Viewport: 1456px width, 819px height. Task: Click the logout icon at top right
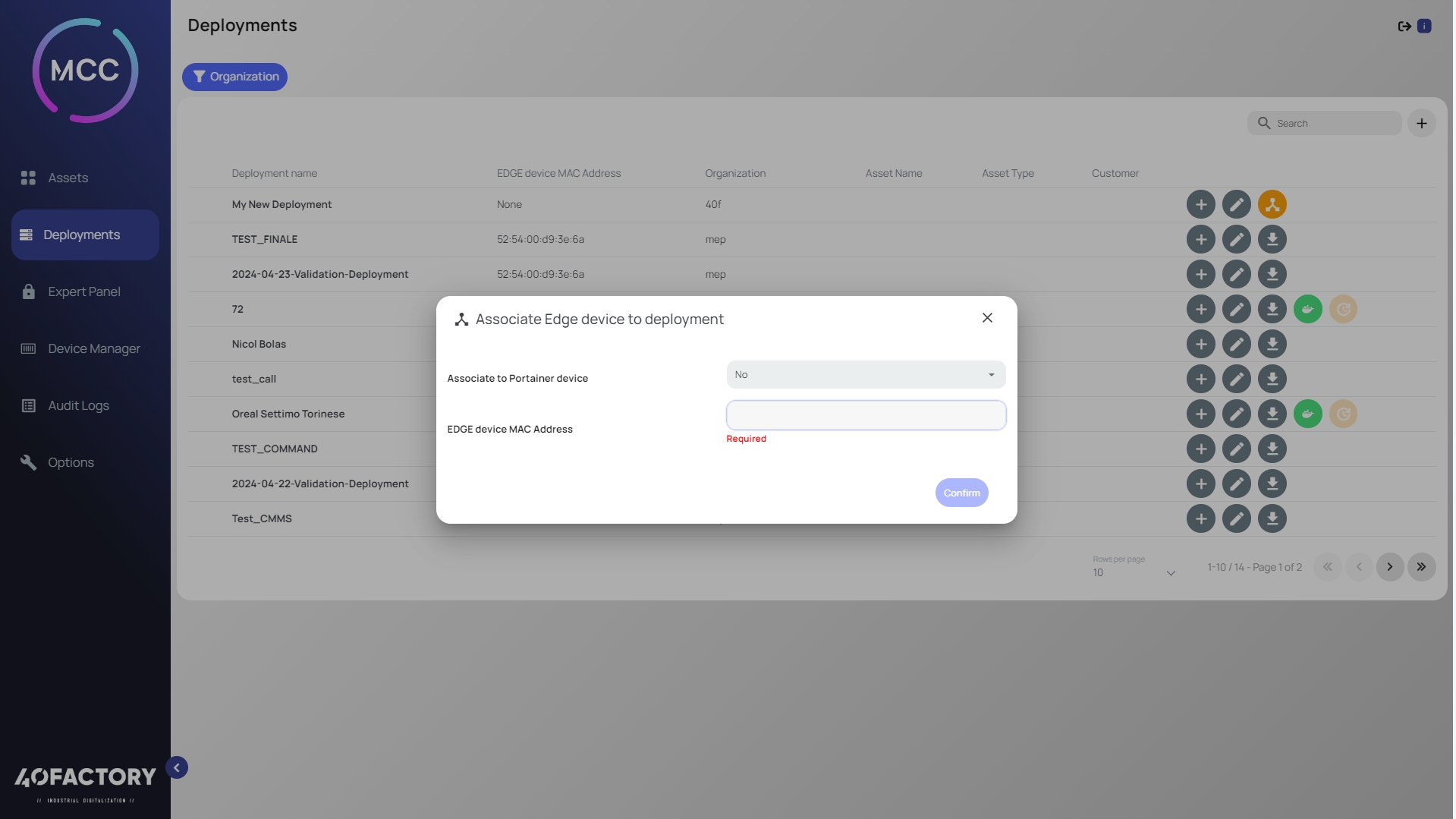pos(1404,27)
